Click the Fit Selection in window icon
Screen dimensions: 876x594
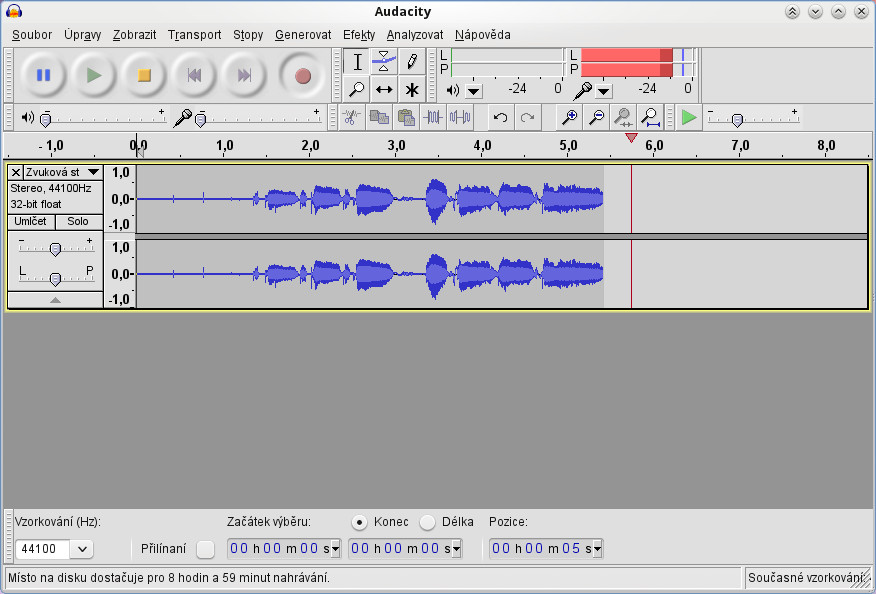point(623,117)
